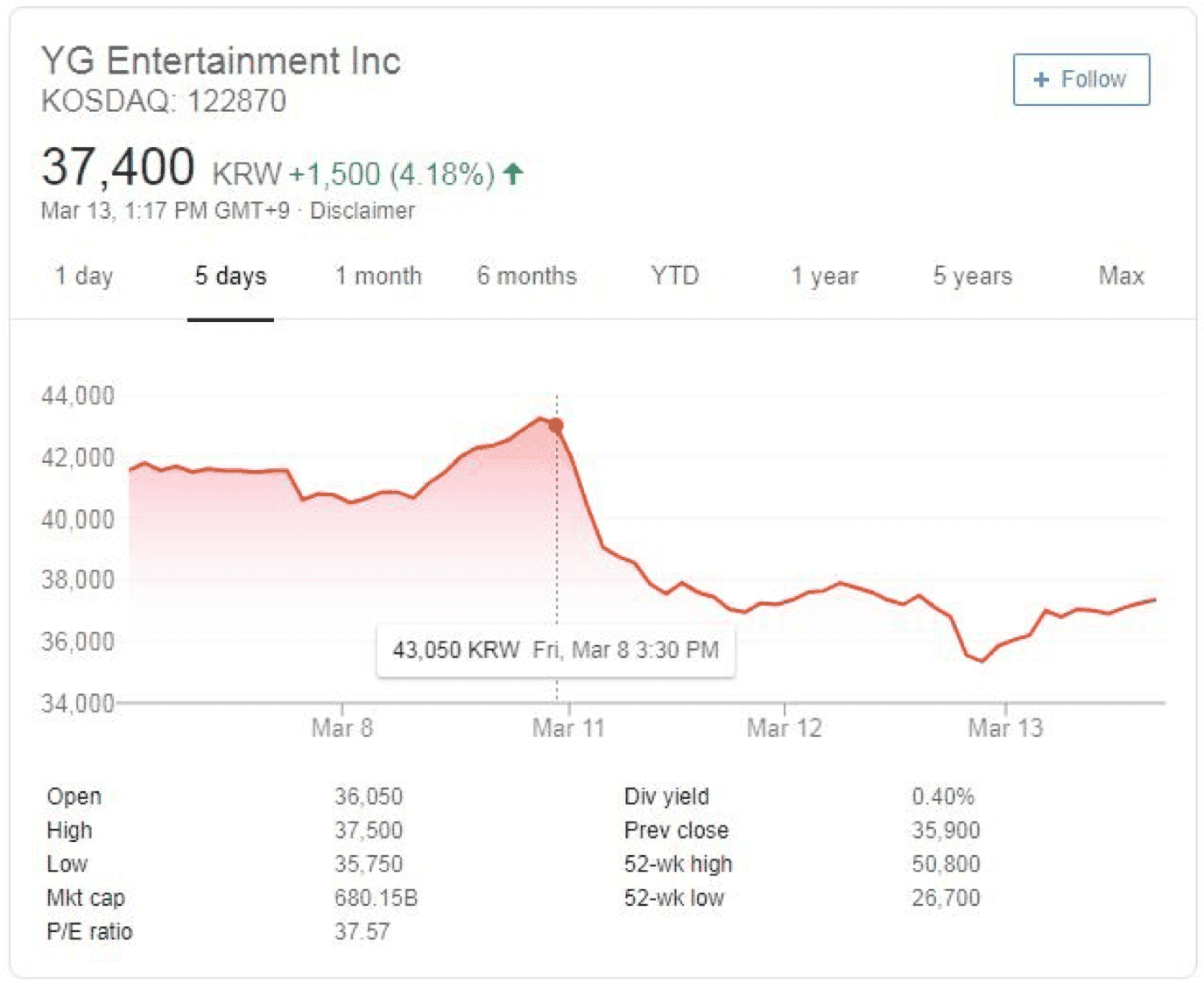Screen dimensions: 1204x982
Task: Switch chart to 1 month tab
Action: tap(378, 276)
